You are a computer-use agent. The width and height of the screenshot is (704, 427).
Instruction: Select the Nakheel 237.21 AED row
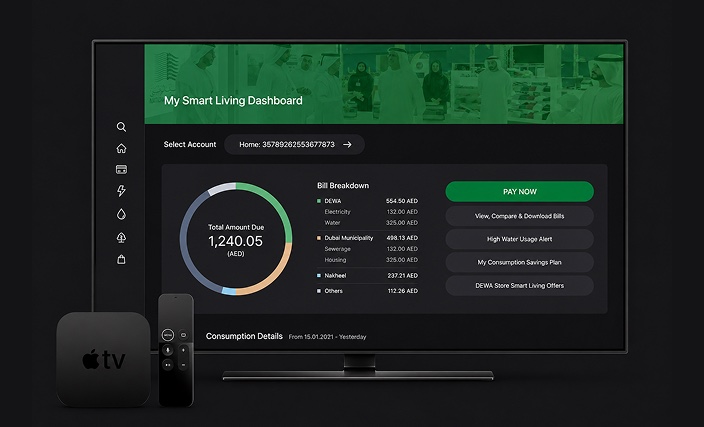[367, 276]
